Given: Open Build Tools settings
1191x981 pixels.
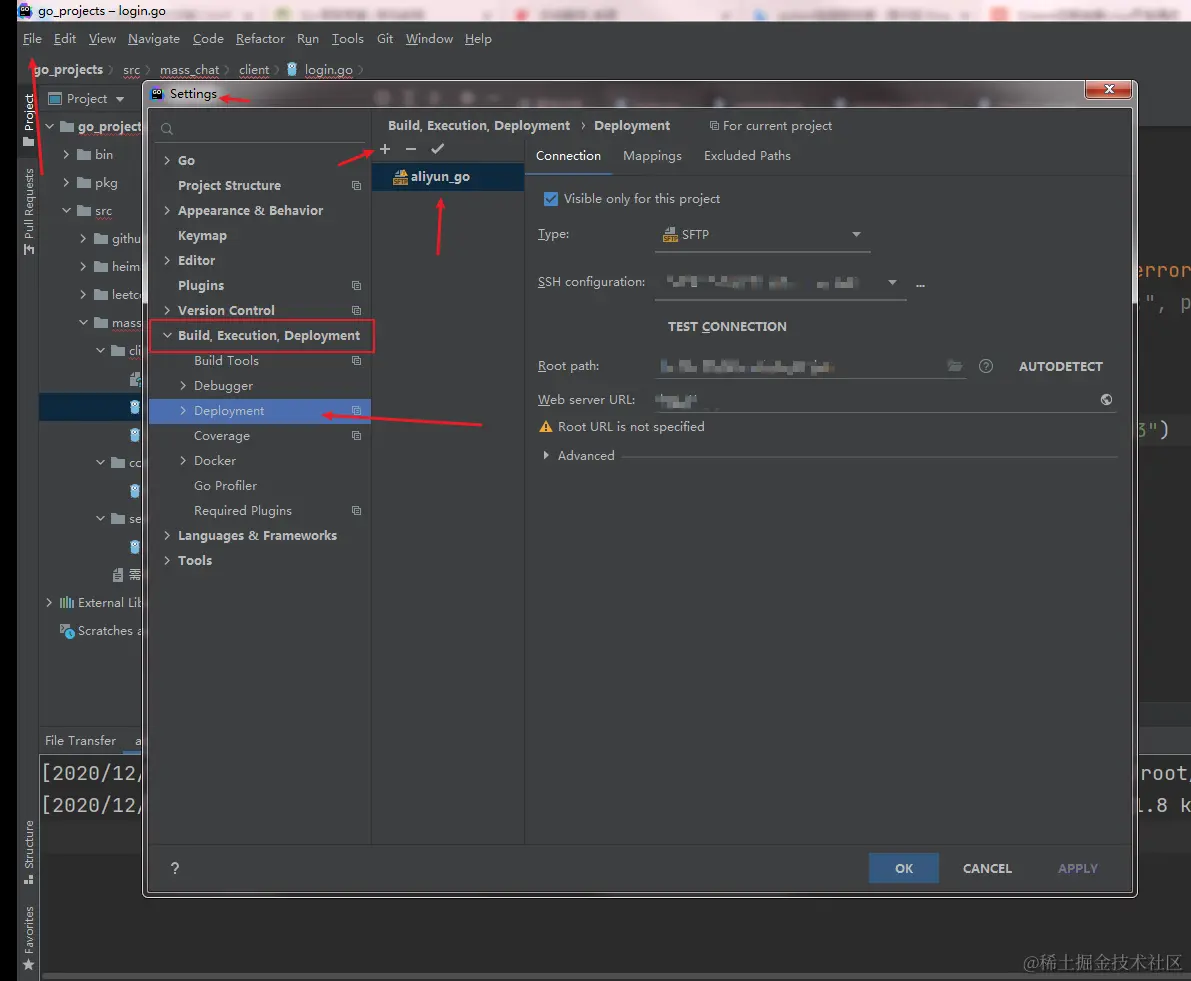Looking at the screenshot, I should pos(226,361).
